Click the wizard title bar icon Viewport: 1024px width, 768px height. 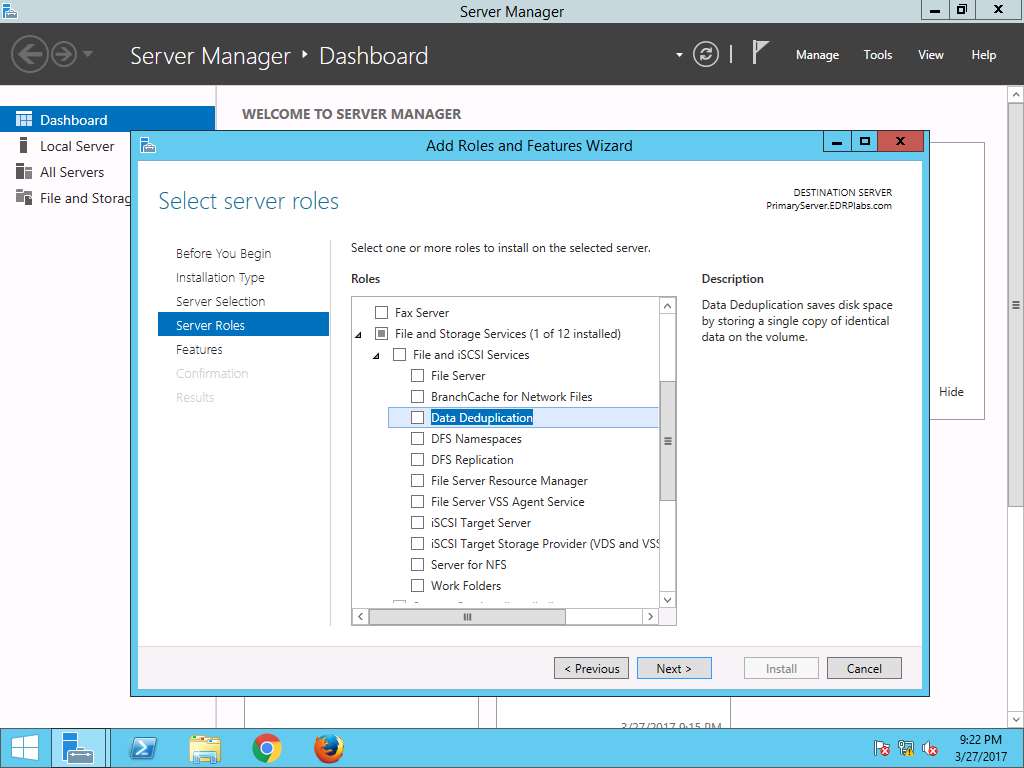148,145
